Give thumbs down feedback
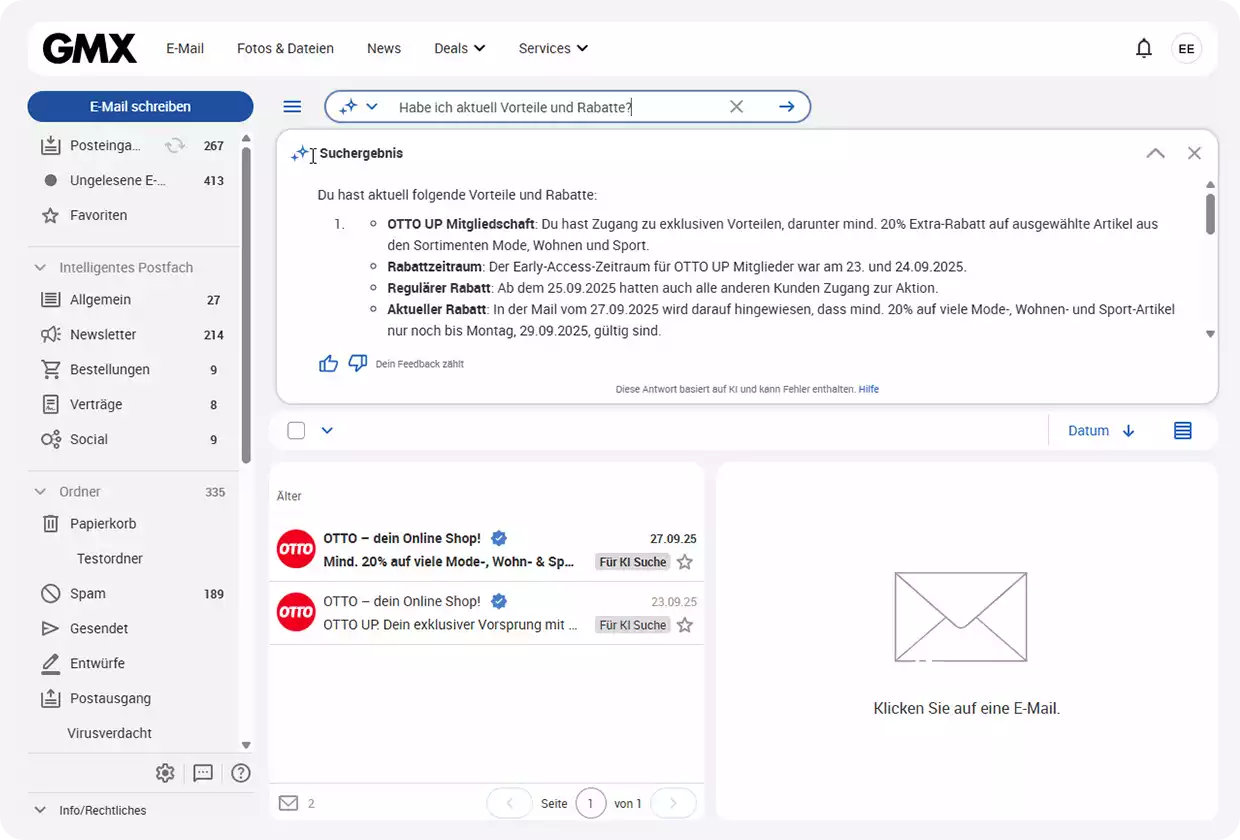Image resolution: width=1240 pixels, height=840 pixels. (357, 363)
